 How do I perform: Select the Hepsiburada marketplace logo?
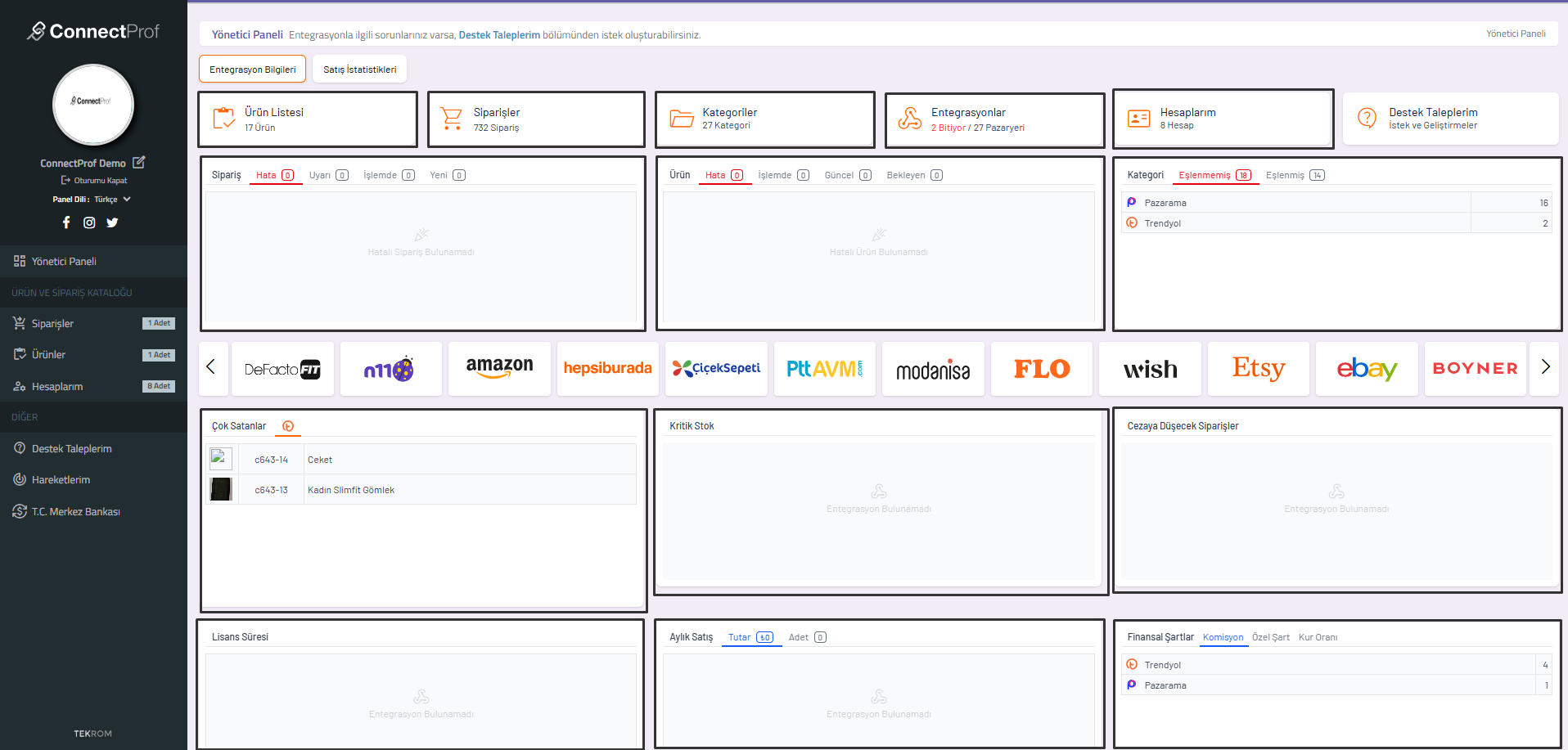607,369
